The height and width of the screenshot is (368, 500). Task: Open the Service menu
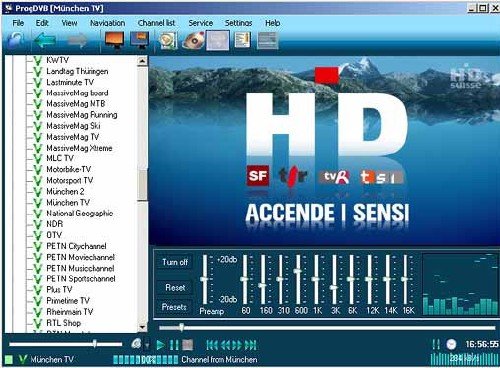pyautogui.click(x=201, y=23)
